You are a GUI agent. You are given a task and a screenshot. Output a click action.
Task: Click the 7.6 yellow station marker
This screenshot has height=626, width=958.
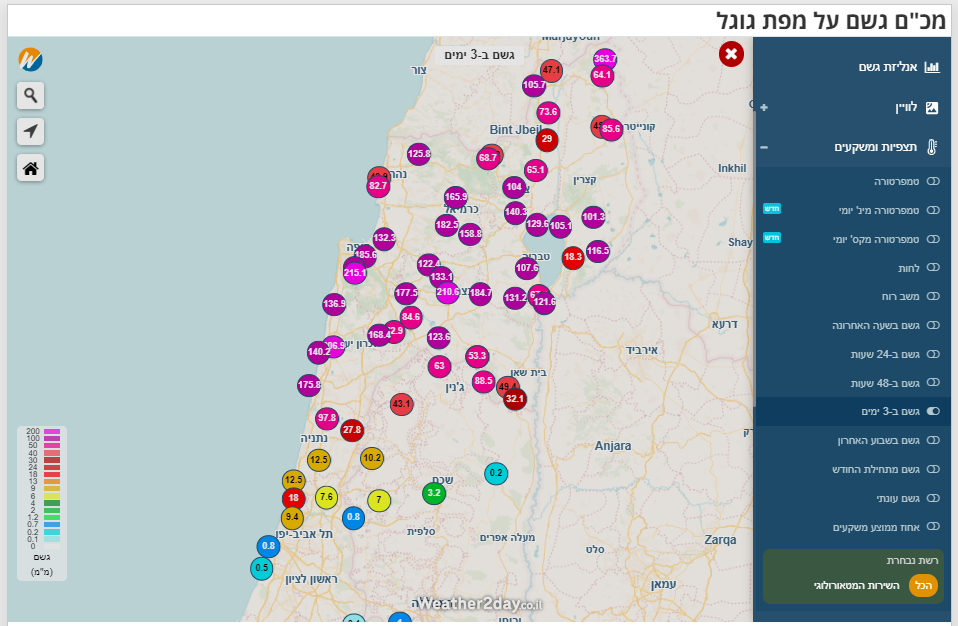tap(326, 497)
